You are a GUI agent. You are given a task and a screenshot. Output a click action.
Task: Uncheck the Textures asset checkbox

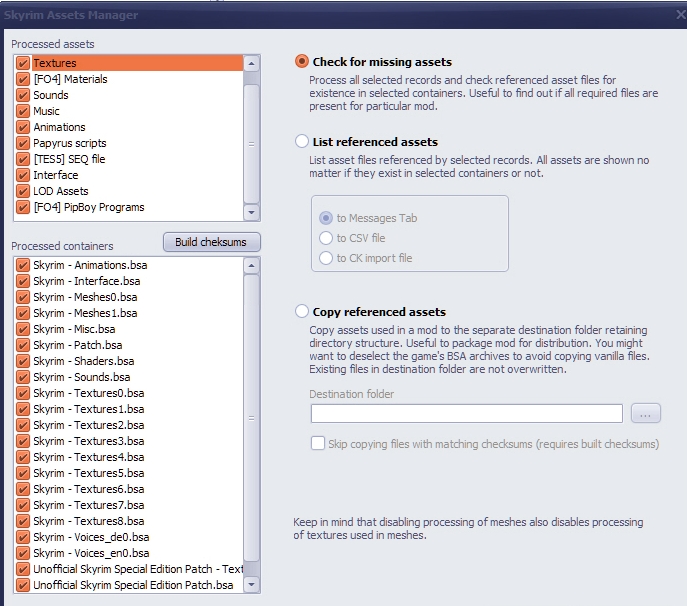(x=23, y=63)
